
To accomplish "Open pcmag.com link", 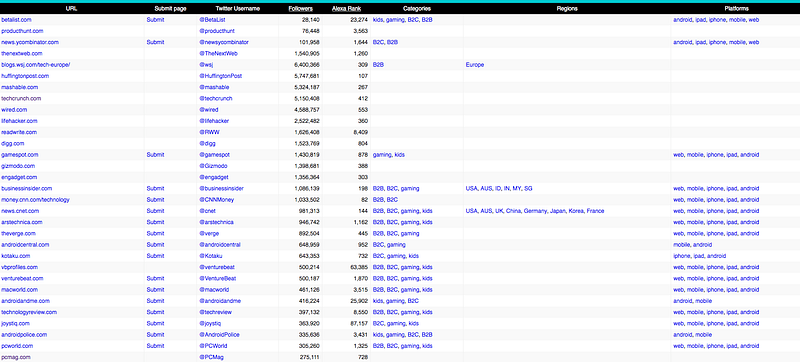I will click(16, 356).
